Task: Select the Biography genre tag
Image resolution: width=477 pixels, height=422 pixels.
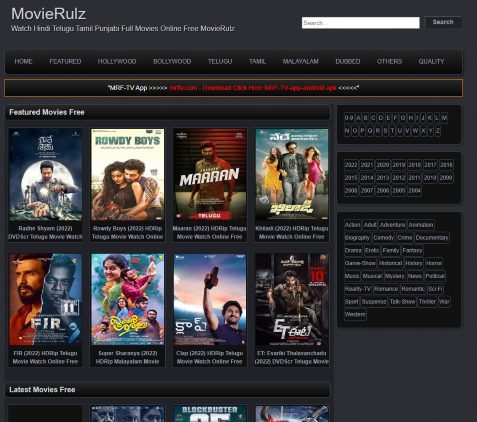Action: pyautogui.click(x=357, y=238)
